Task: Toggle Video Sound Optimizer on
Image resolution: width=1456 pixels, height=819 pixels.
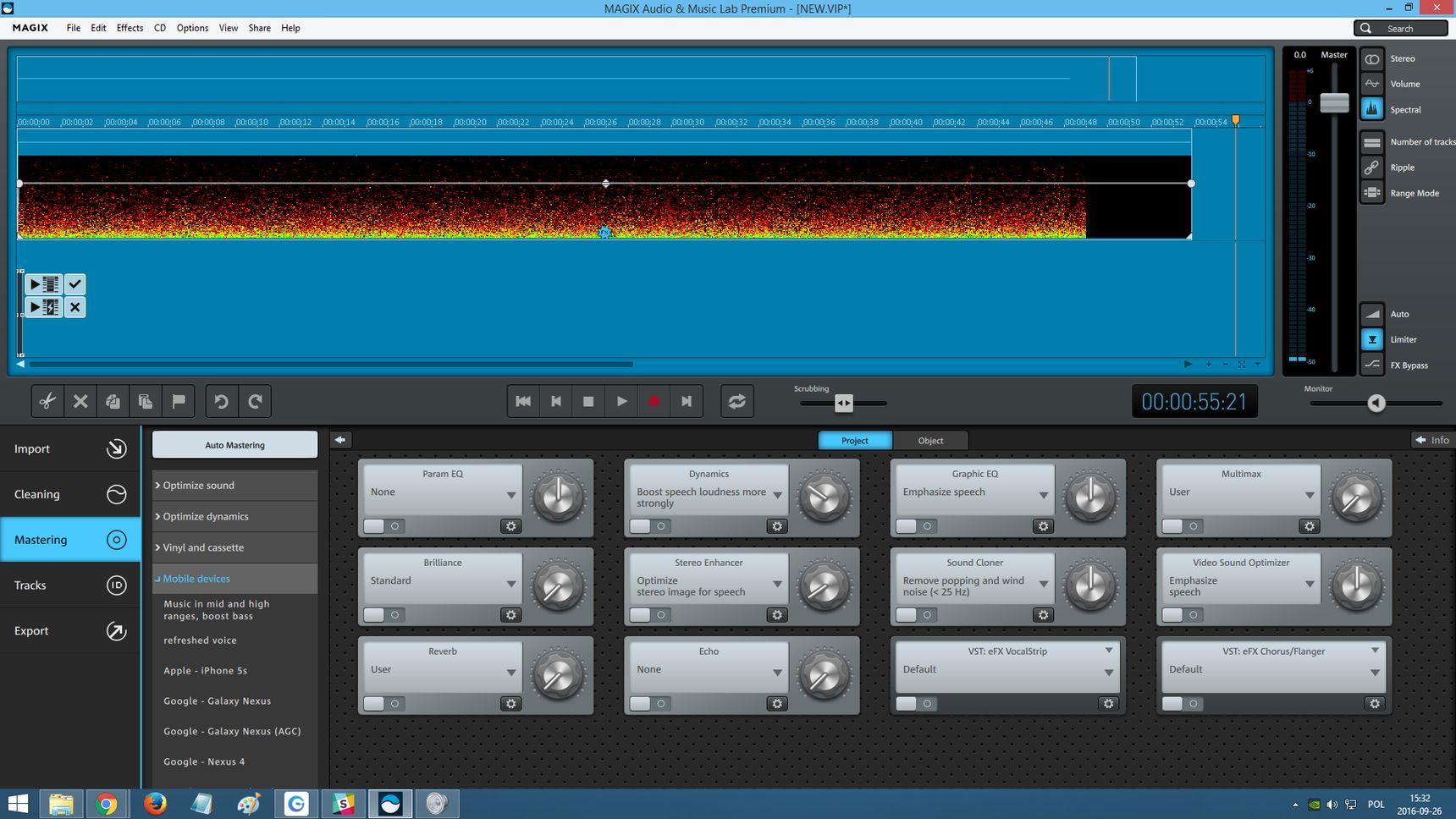Action: click(1182, 615)
